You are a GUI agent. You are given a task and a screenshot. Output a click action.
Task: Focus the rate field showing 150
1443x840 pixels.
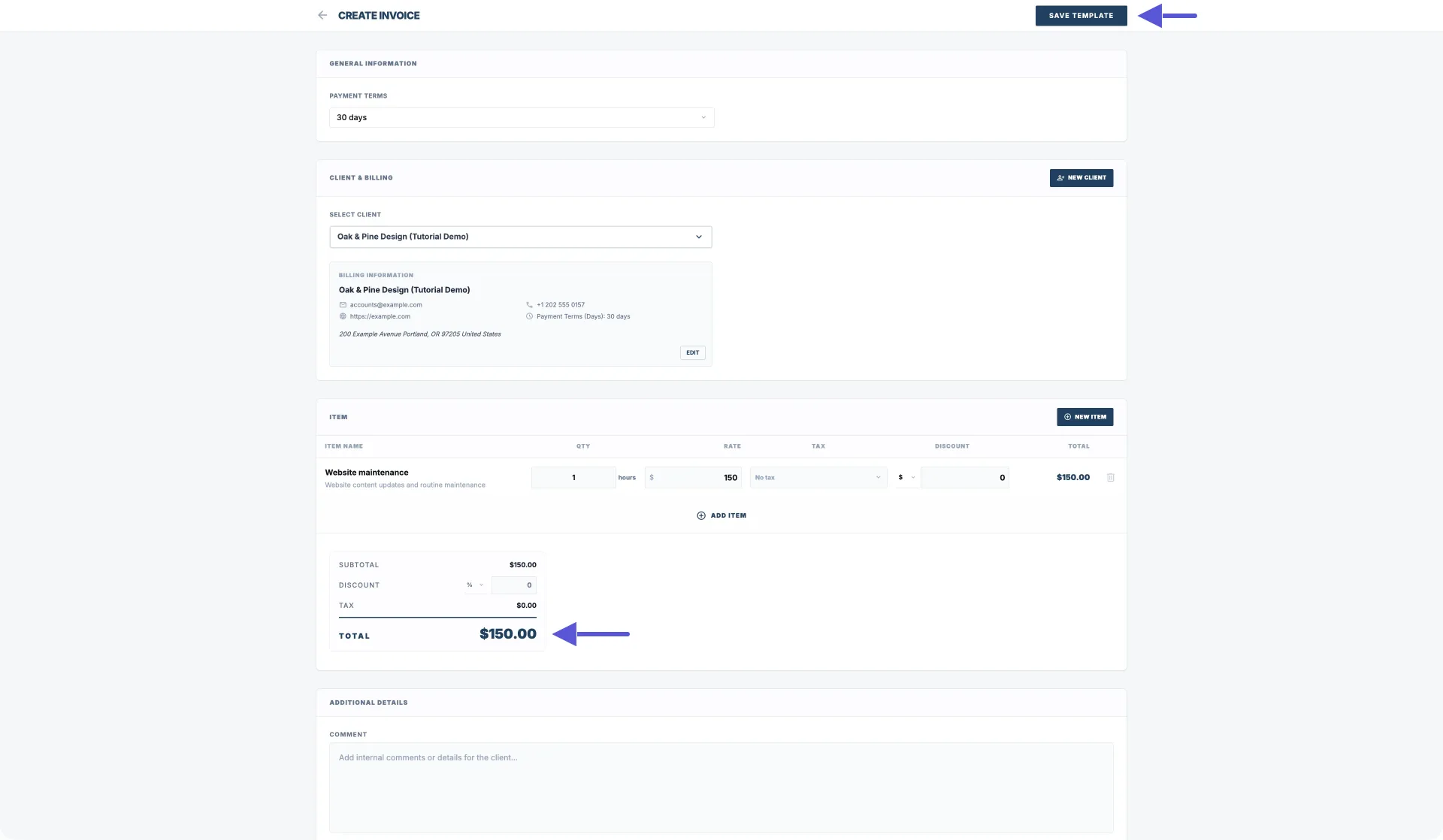pos(694,477)
